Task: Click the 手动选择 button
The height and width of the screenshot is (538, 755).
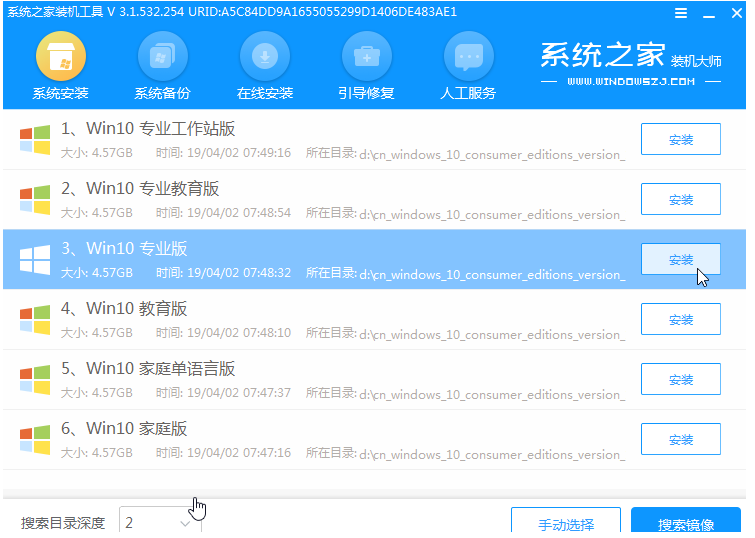Action: coord(566,523)
